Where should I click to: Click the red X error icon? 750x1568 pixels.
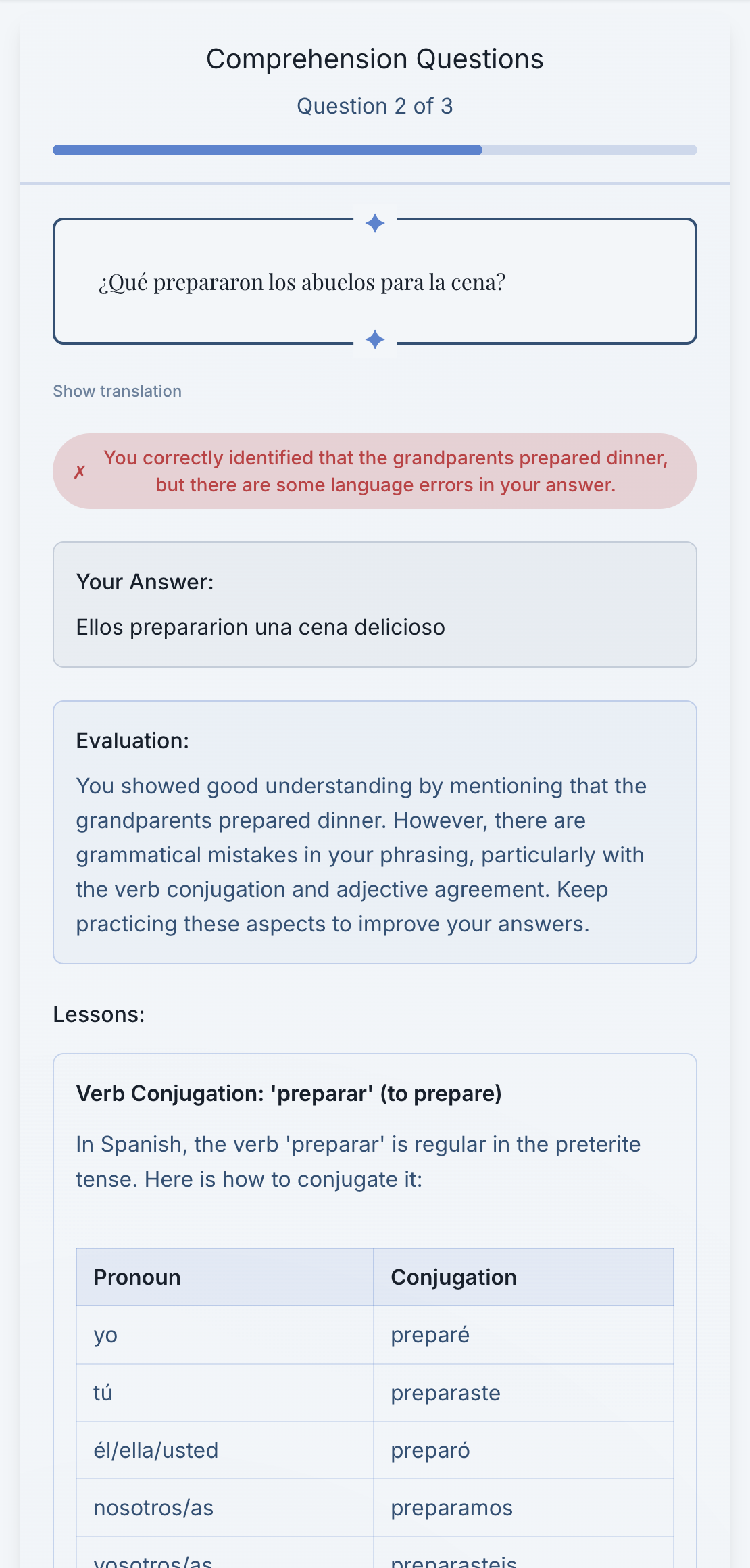point(80,471)
